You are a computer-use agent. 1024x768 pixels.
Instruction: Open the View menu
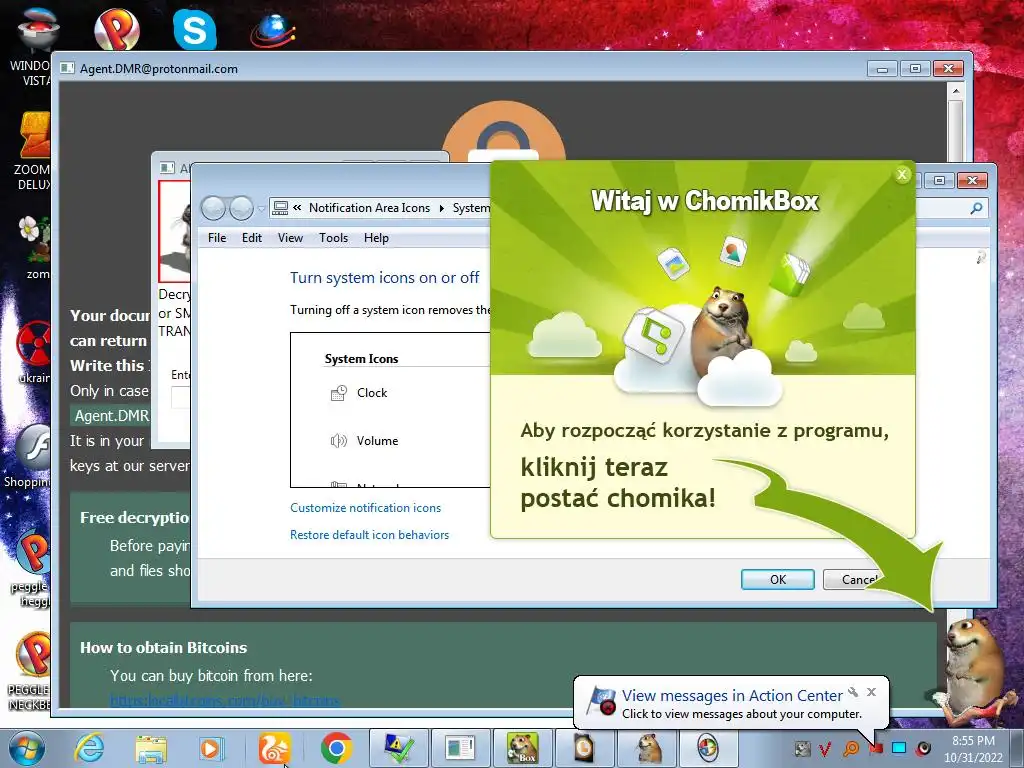[290, 238]
